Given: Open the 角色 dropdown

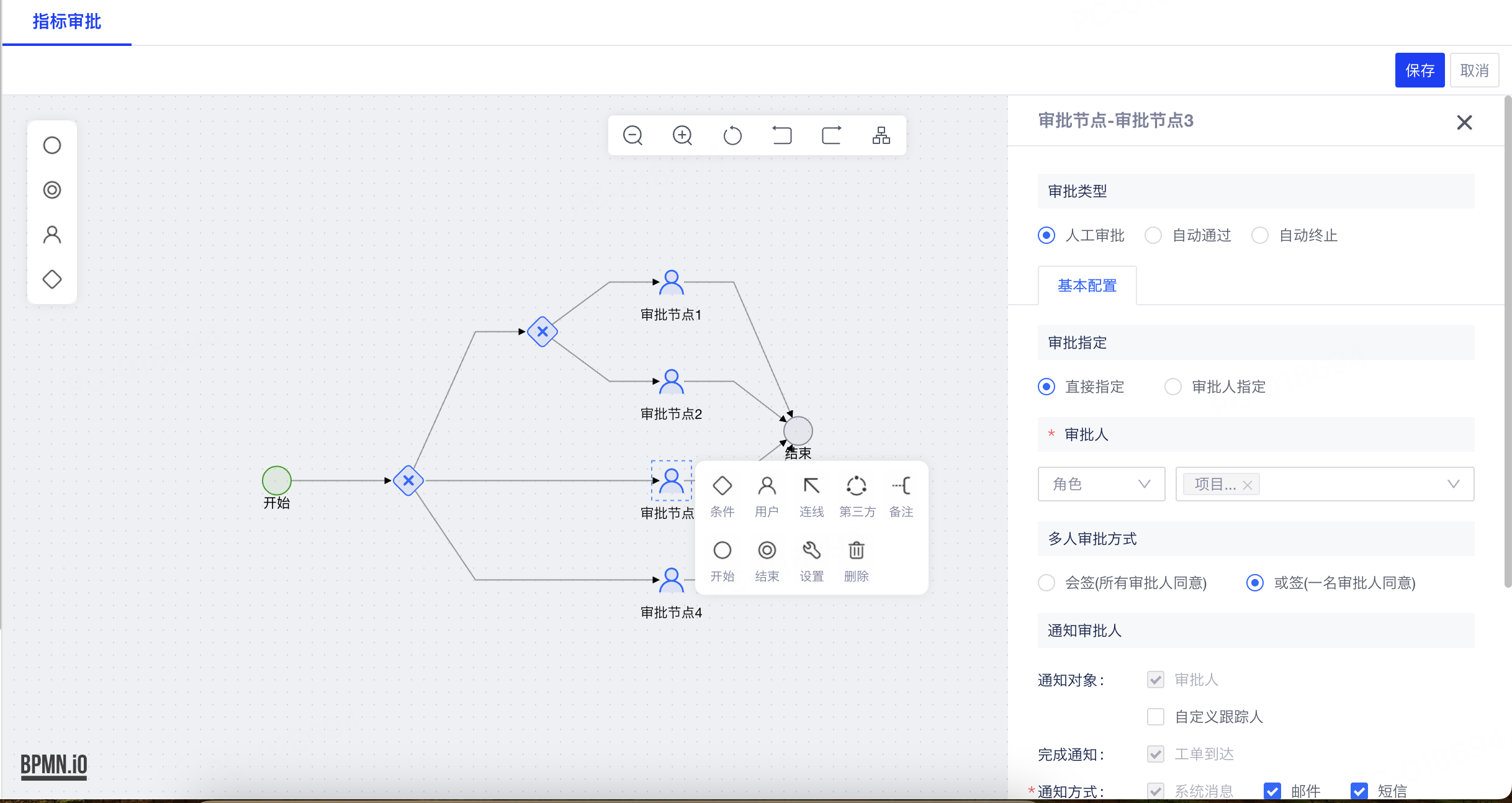Looking at the screenshot, I should point(1101,484).
